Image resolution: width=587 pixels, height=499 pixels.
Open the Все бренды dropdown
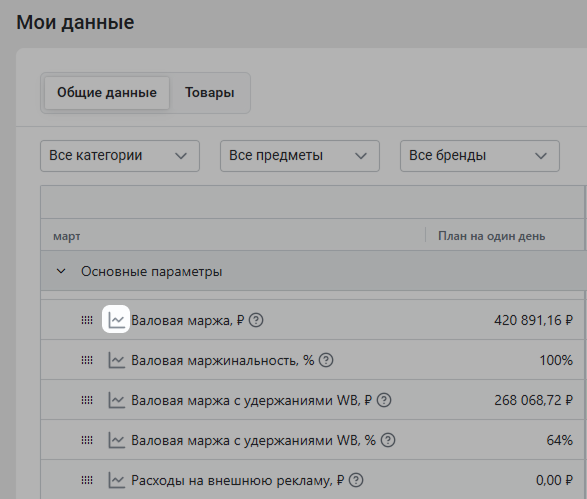(x=480, y=156)
